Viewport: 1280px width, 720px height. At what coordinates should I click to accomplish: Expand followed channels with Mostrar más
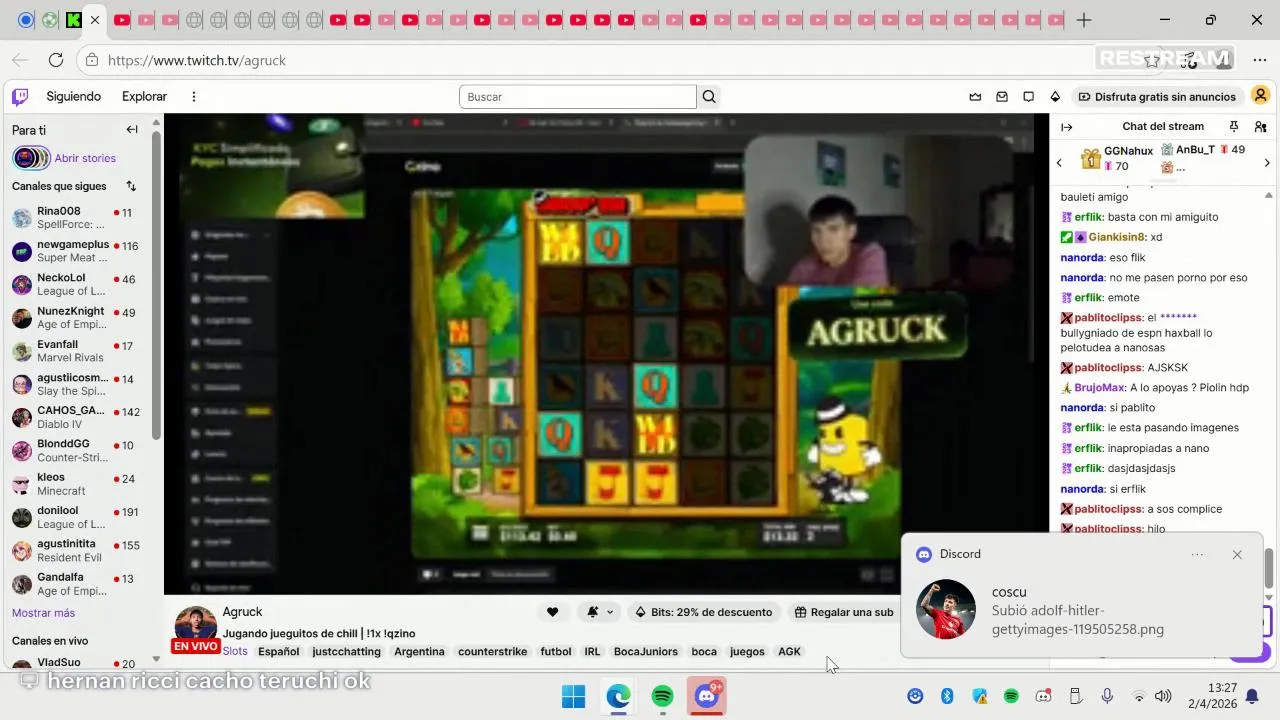[x=43, y=613]
